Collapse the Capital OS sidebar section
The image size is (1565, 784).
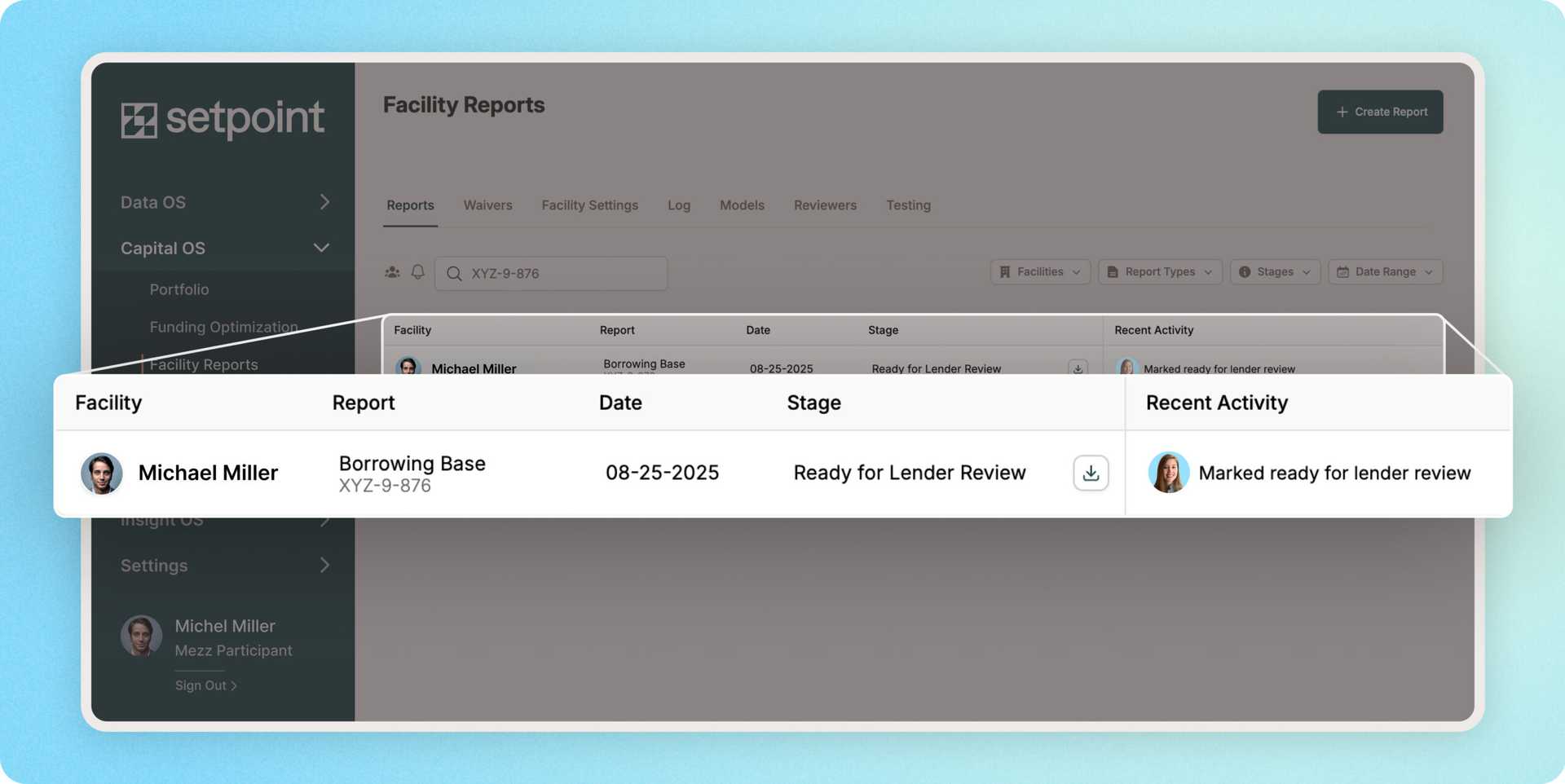(321, 248)
